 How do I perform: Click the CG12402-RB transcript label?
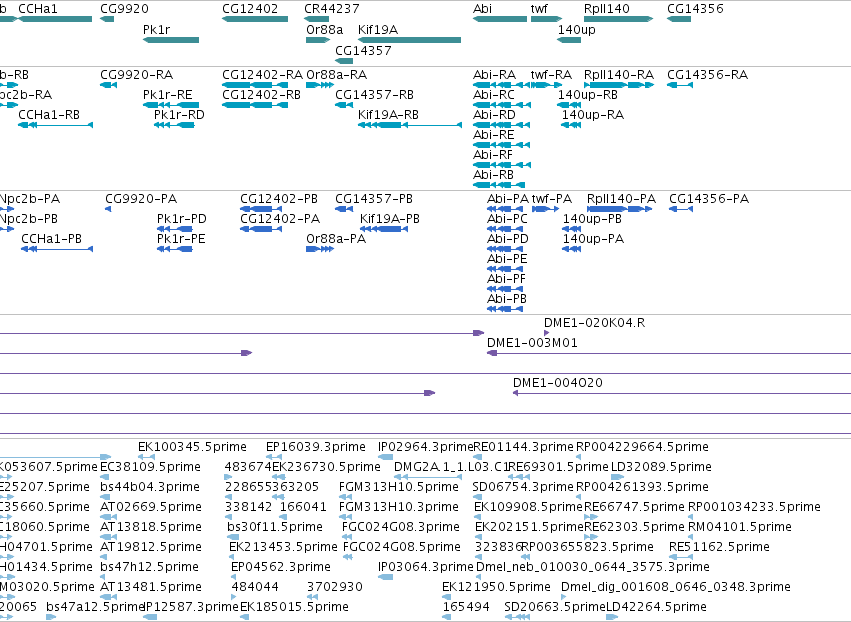tap(262, 94)
